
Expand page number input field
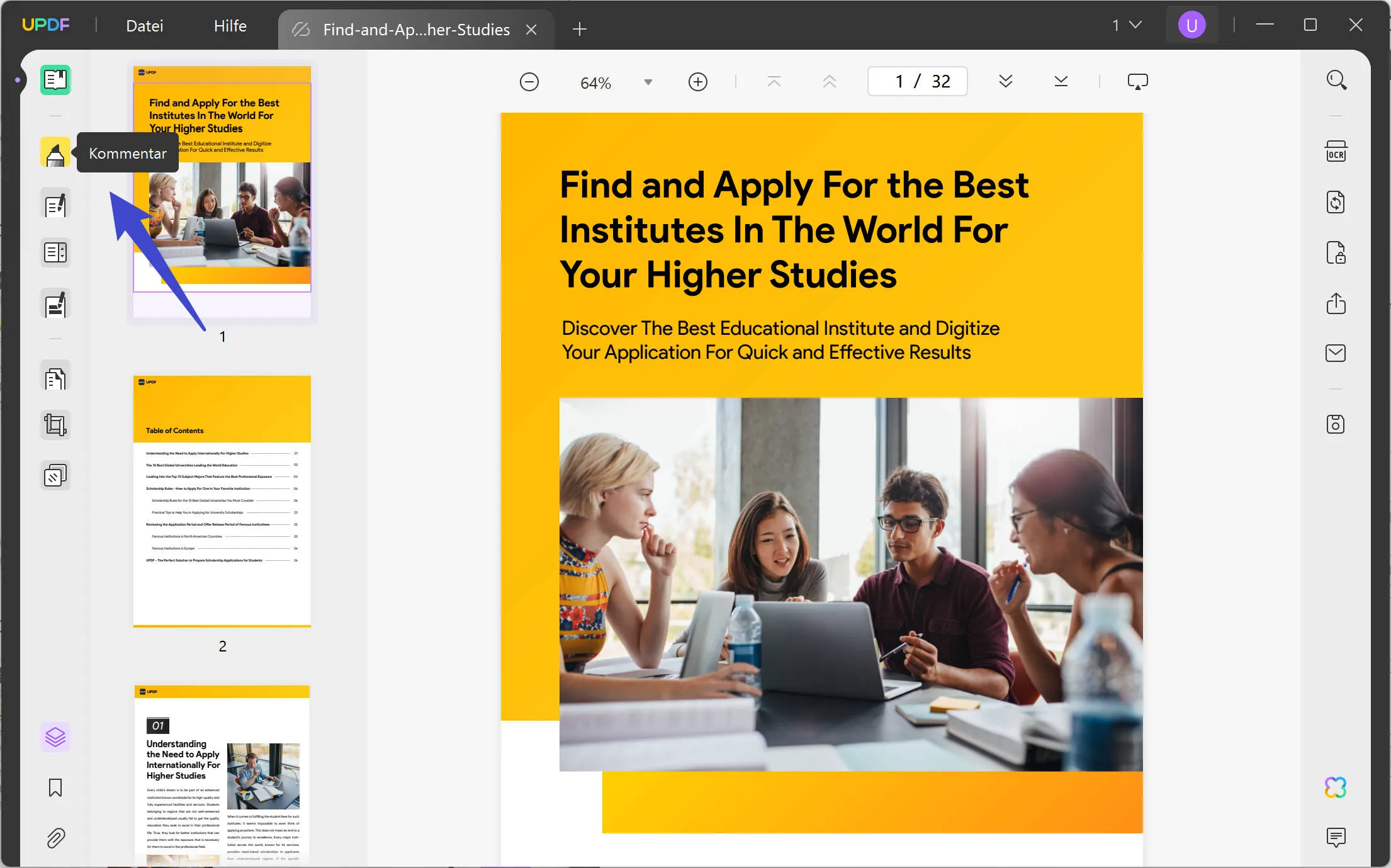(x=916, y=81)
